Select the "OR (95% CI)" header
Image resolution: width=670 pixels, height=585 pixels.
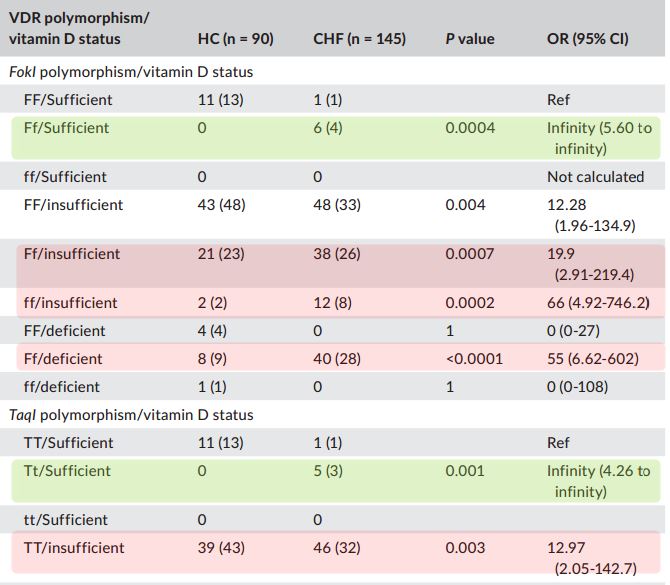click(587, 39)
